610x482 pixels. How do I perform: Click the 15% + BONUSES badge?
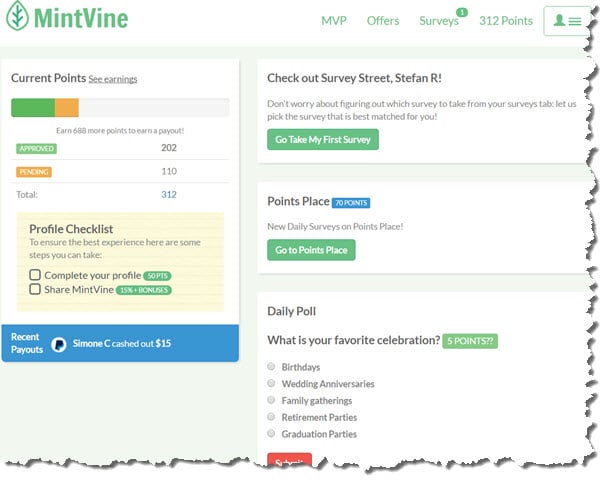[x=144, y=290]
